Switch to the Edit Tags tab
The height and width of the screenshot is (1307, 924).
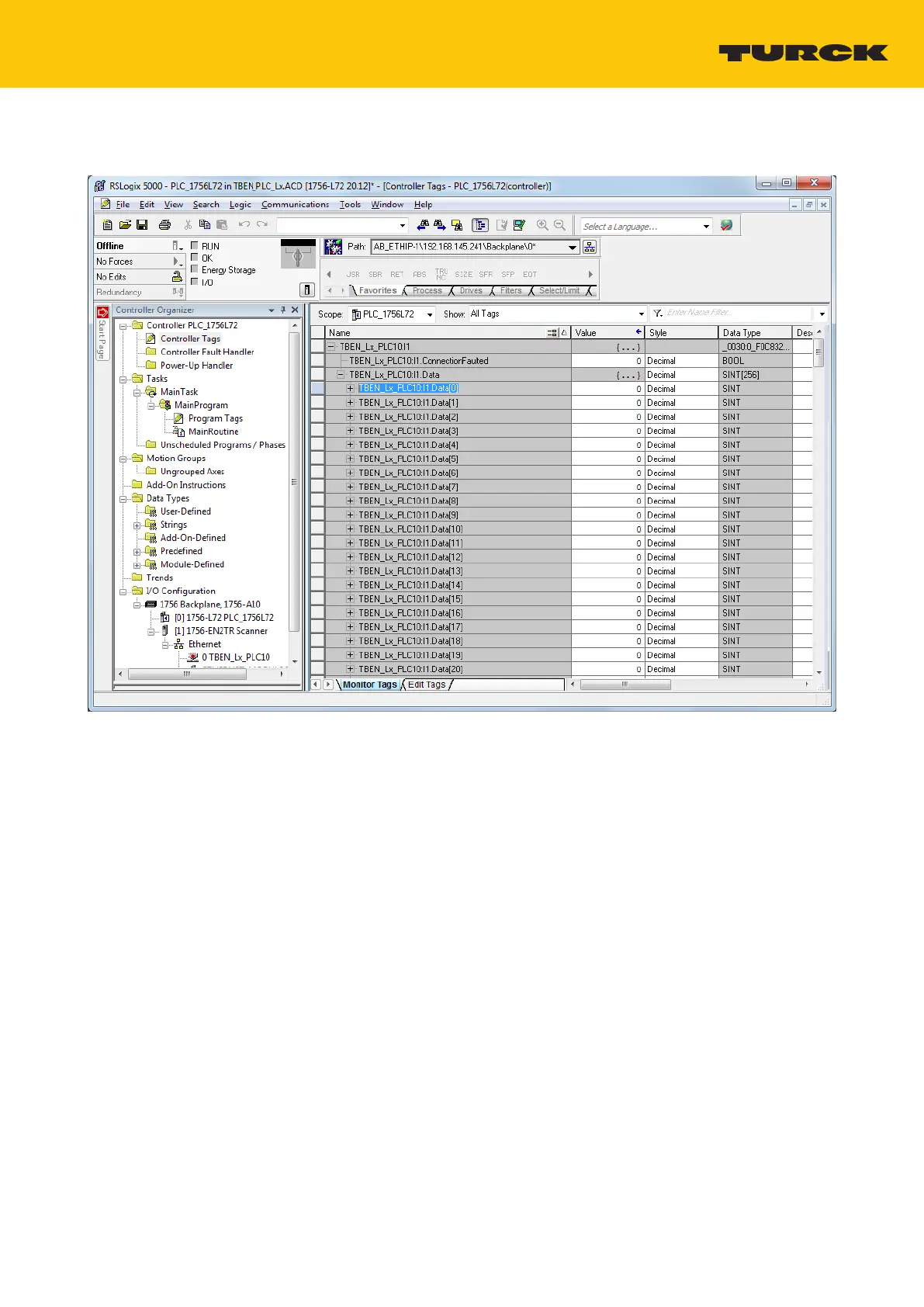click(x=427, y=685)
